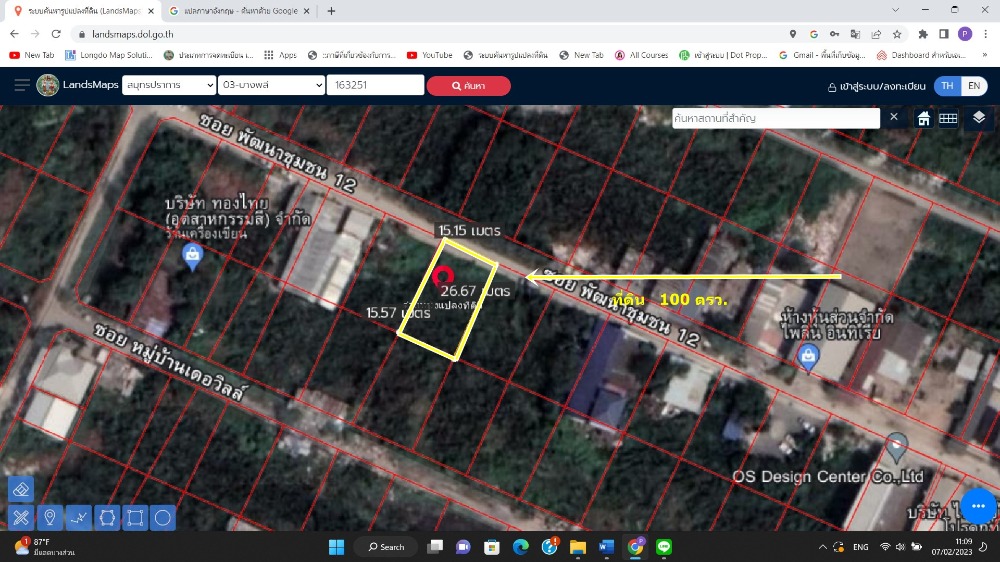
Task: Select the location pin marker tool
Action: click(50, 517)
